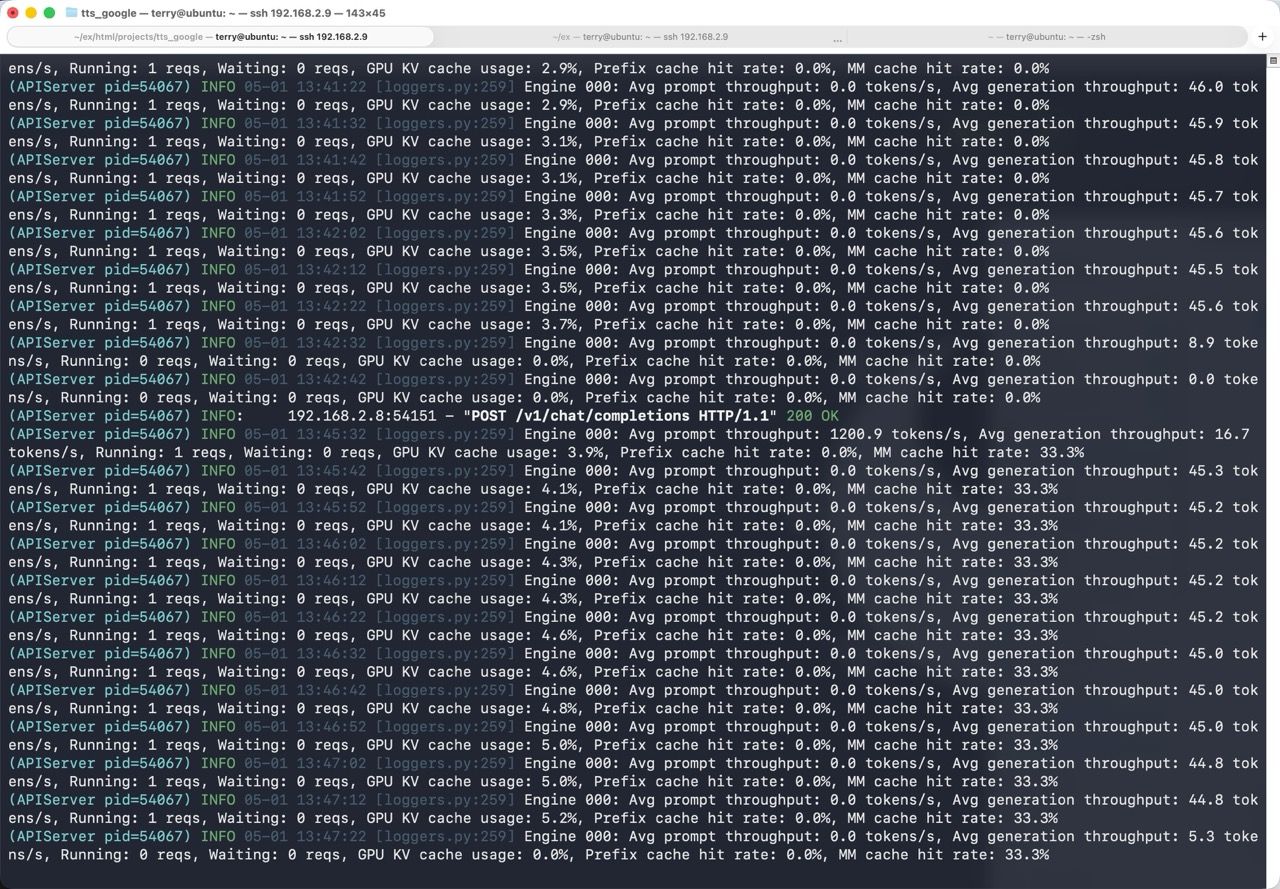Screen dimensions: 1280x889
Task: Minimize the terminal using yellow button
Action: pos(31,13)
